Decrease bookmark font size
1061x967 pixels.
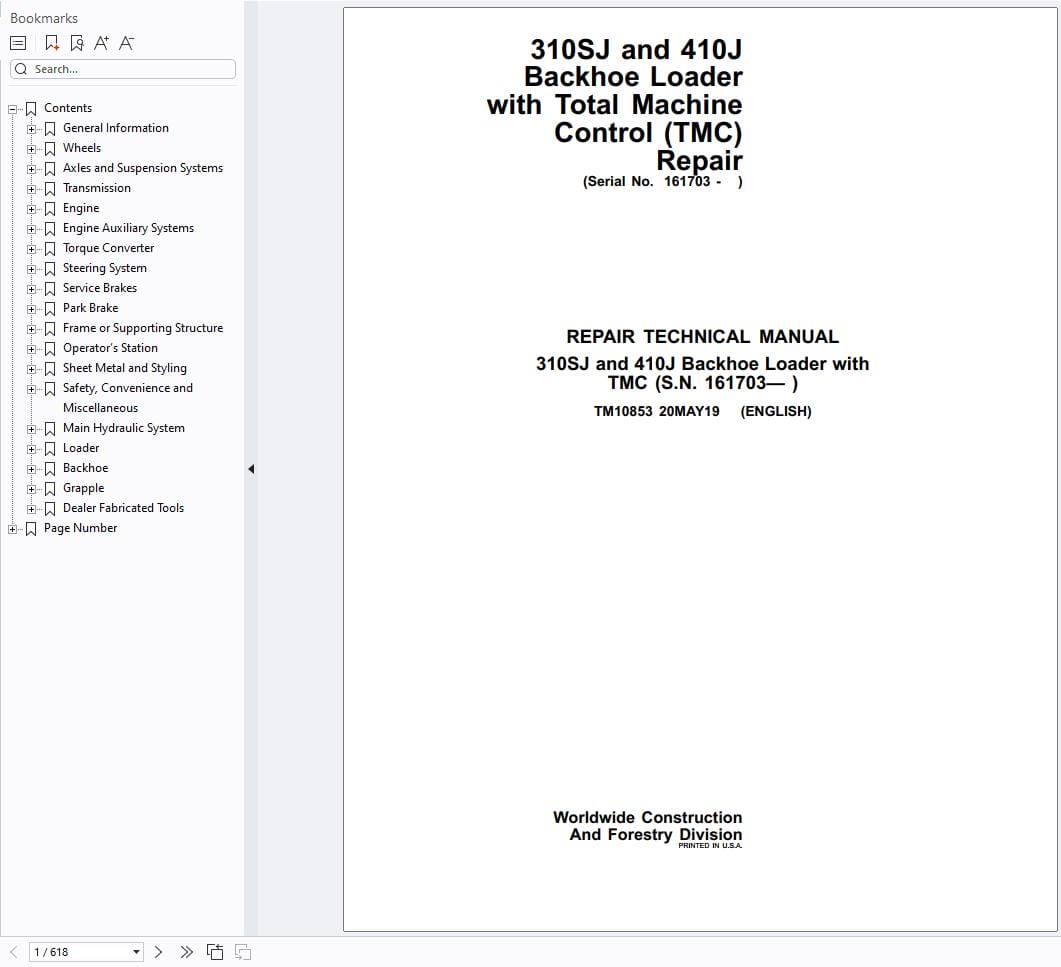(127, 43)
